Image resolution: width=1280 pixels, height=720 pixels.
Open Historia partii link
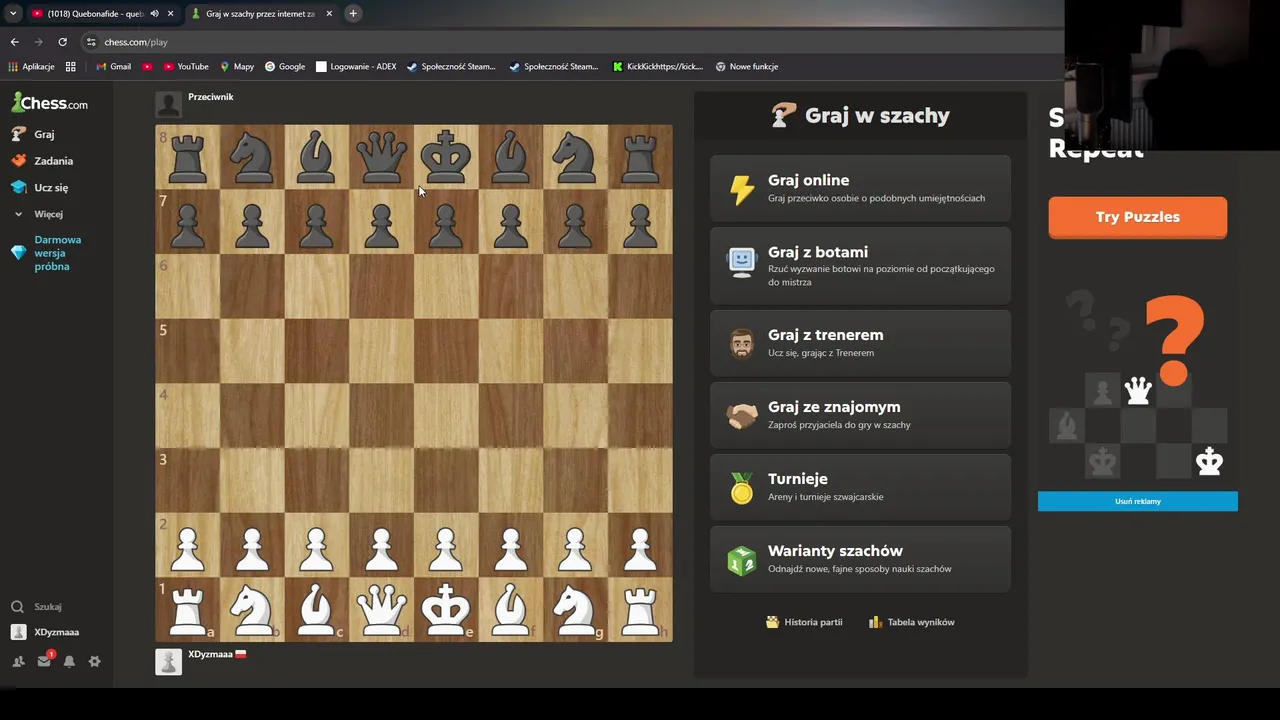point(804,622)
